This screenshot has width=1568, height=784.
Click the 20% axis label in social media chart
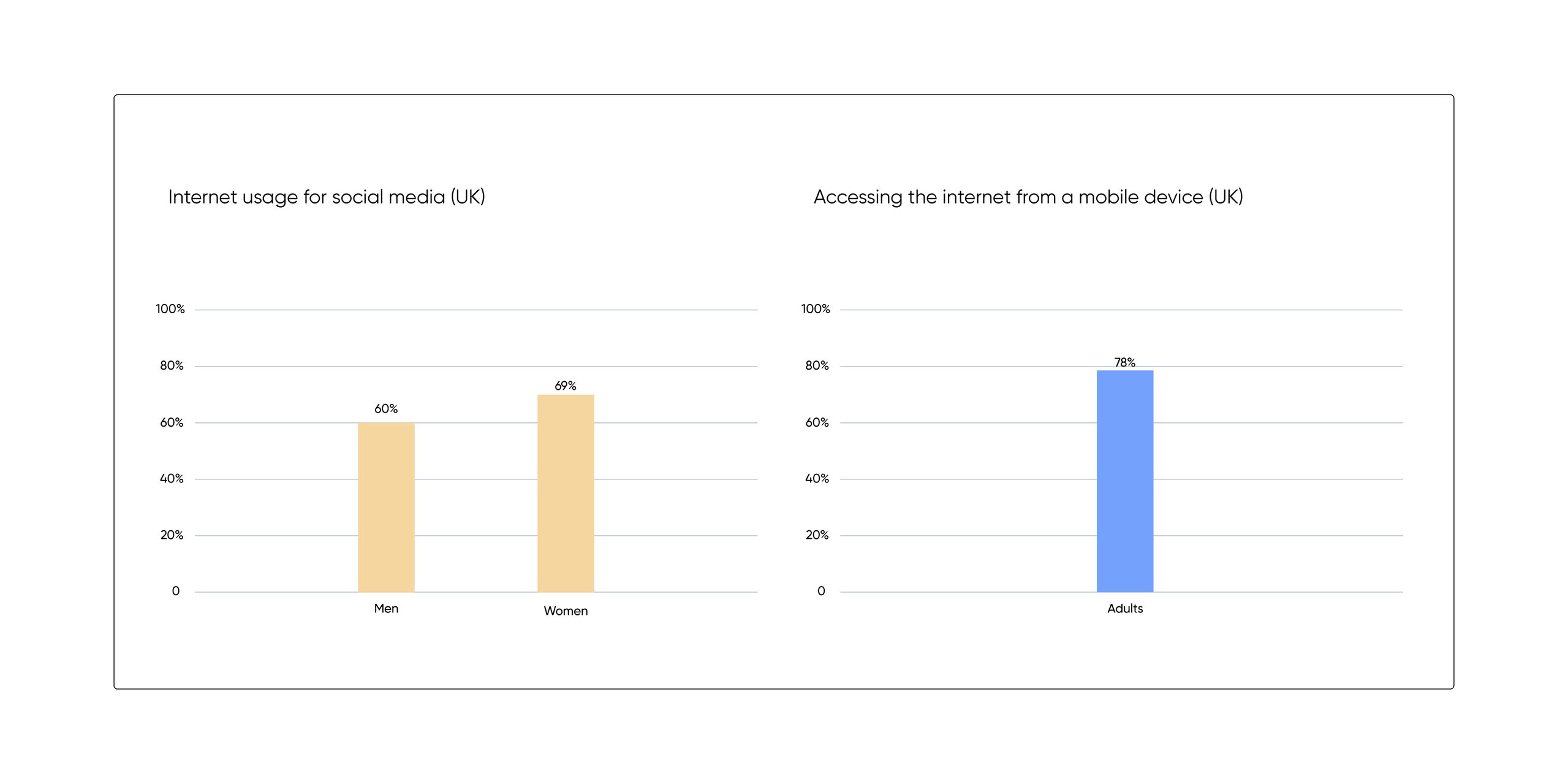tap(172, 535)
